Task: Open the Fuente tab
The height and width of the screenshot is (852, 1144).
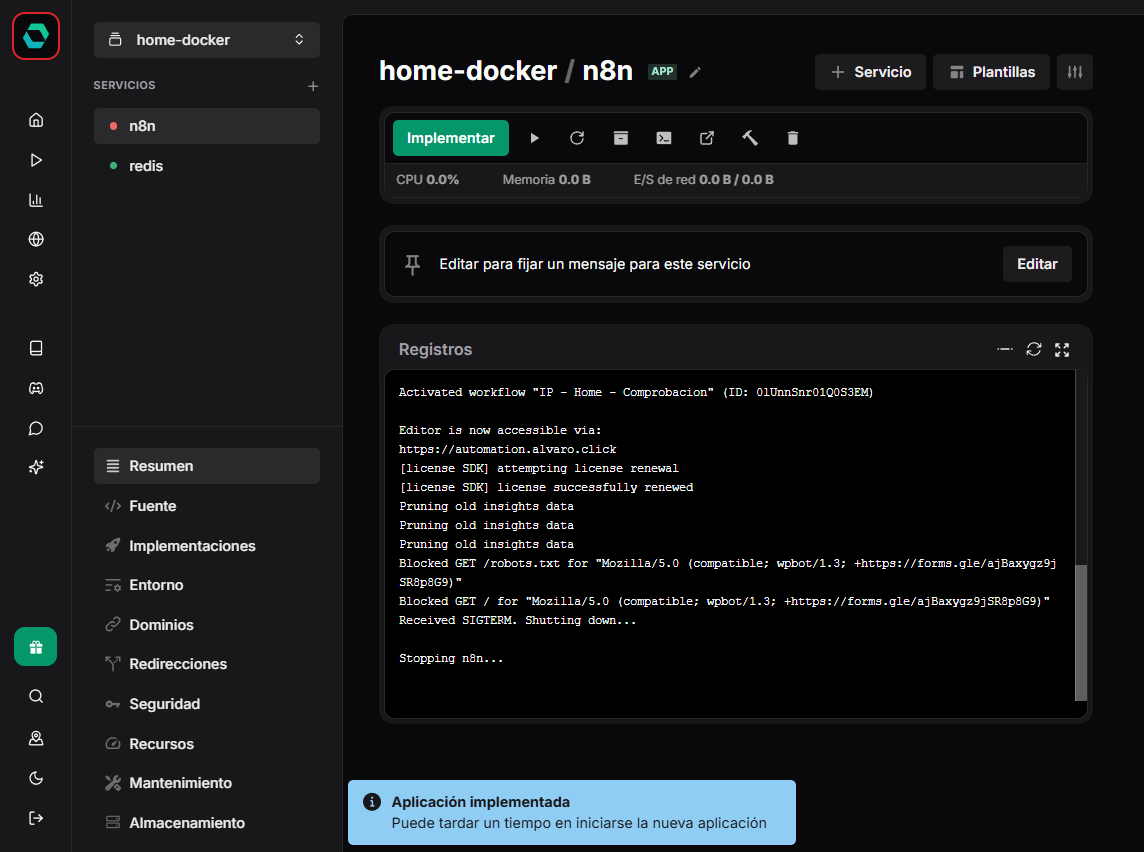Action: (x=206, y=506)
